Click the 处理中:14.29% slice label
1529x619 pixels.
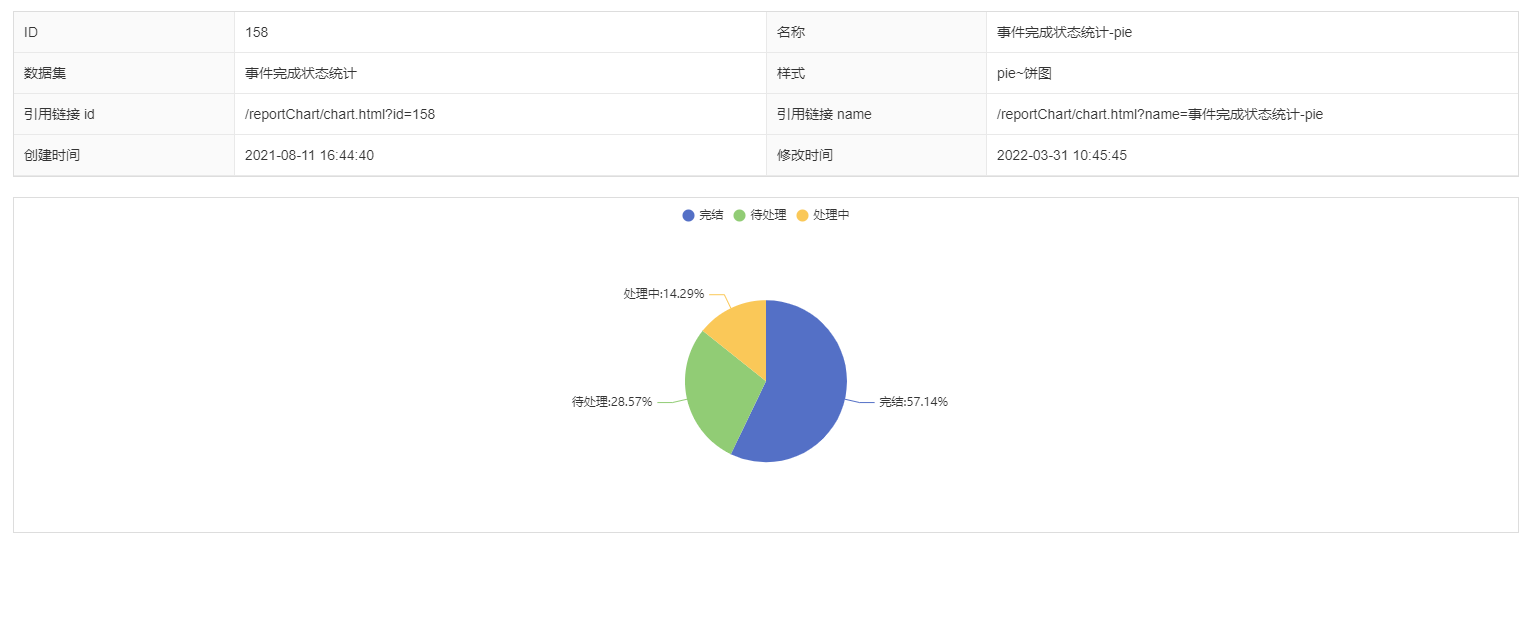pos(664,294)
